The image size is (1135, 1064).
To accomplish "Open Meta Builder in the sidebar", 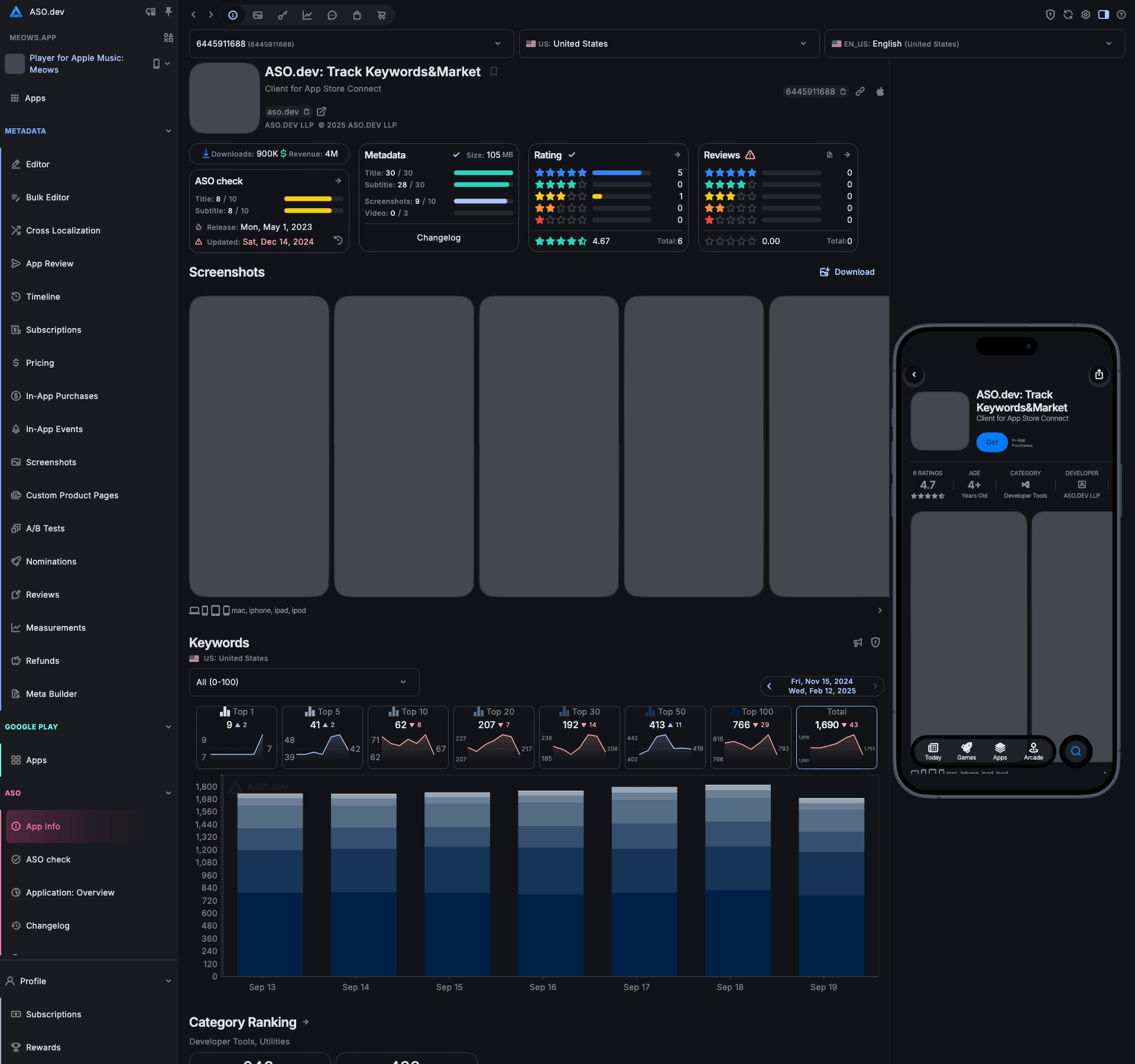I will (x=89, y=694).
